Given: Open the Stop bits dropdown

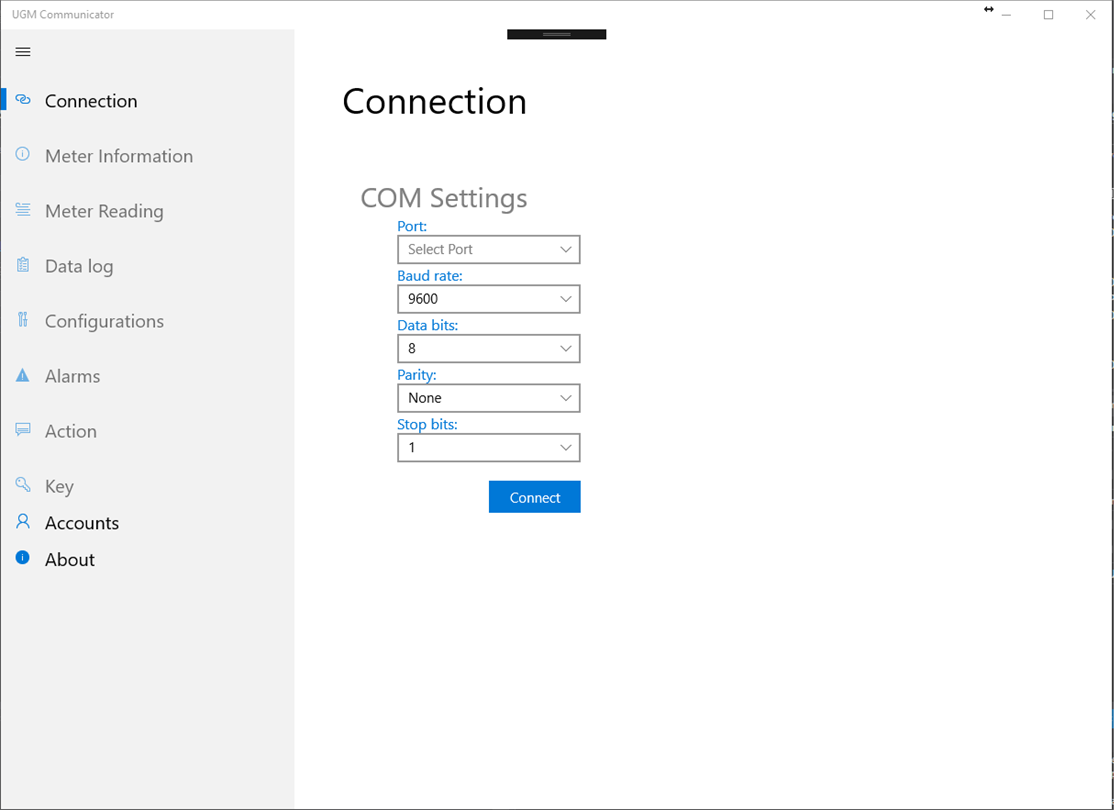Looking at the screenshot, I should pos(488,447).
